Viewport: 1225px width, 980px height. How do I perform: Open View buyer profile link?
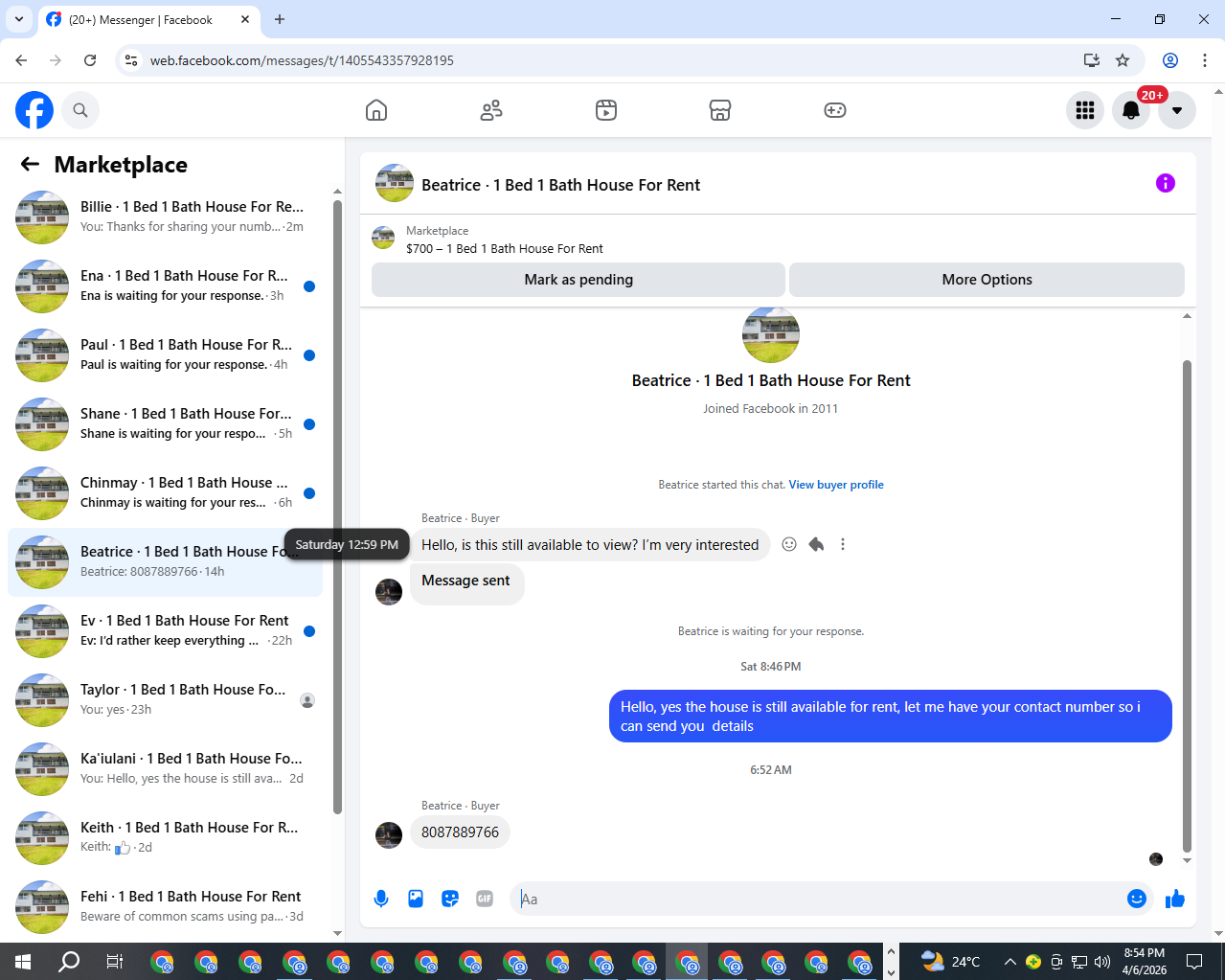tap(836, 485)
